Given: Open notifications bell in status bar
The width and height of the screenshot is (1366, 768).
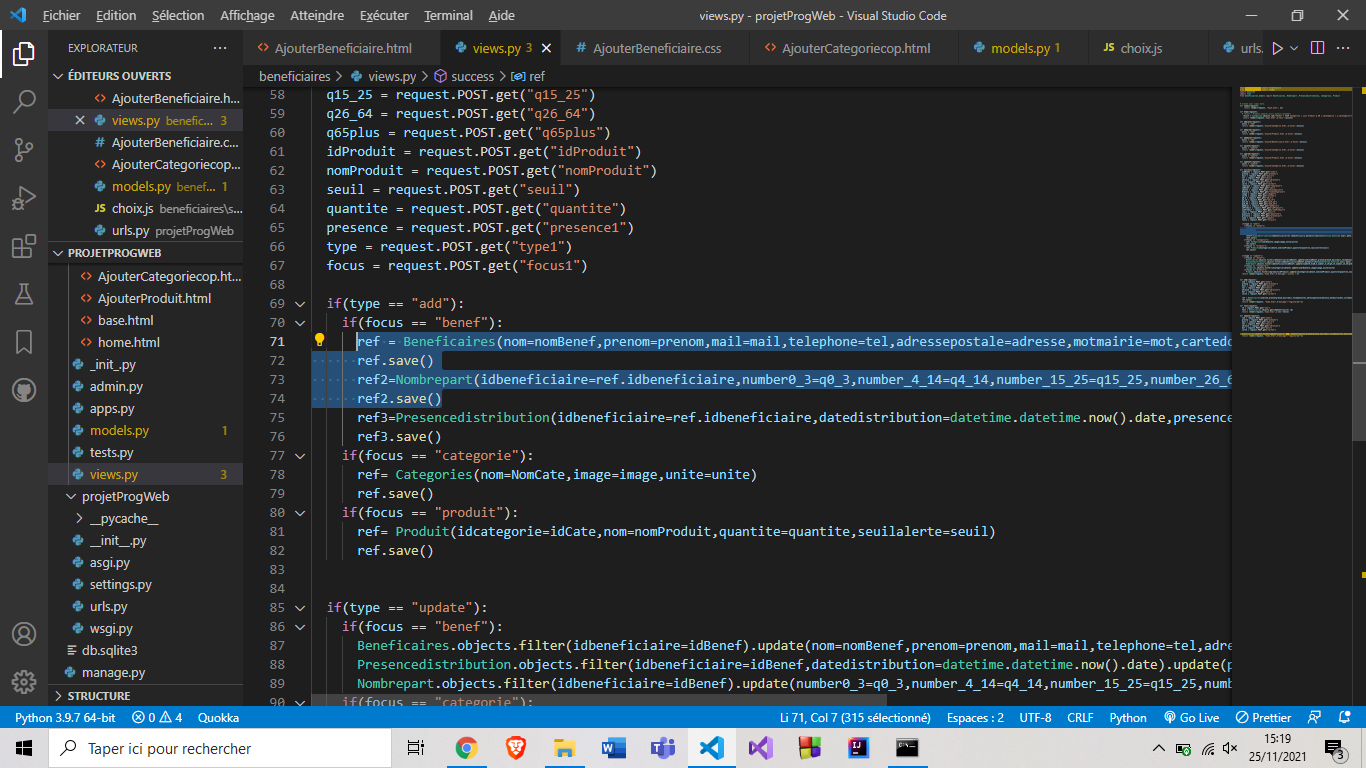Looking at the screenshot, I should pos(1343,717).
